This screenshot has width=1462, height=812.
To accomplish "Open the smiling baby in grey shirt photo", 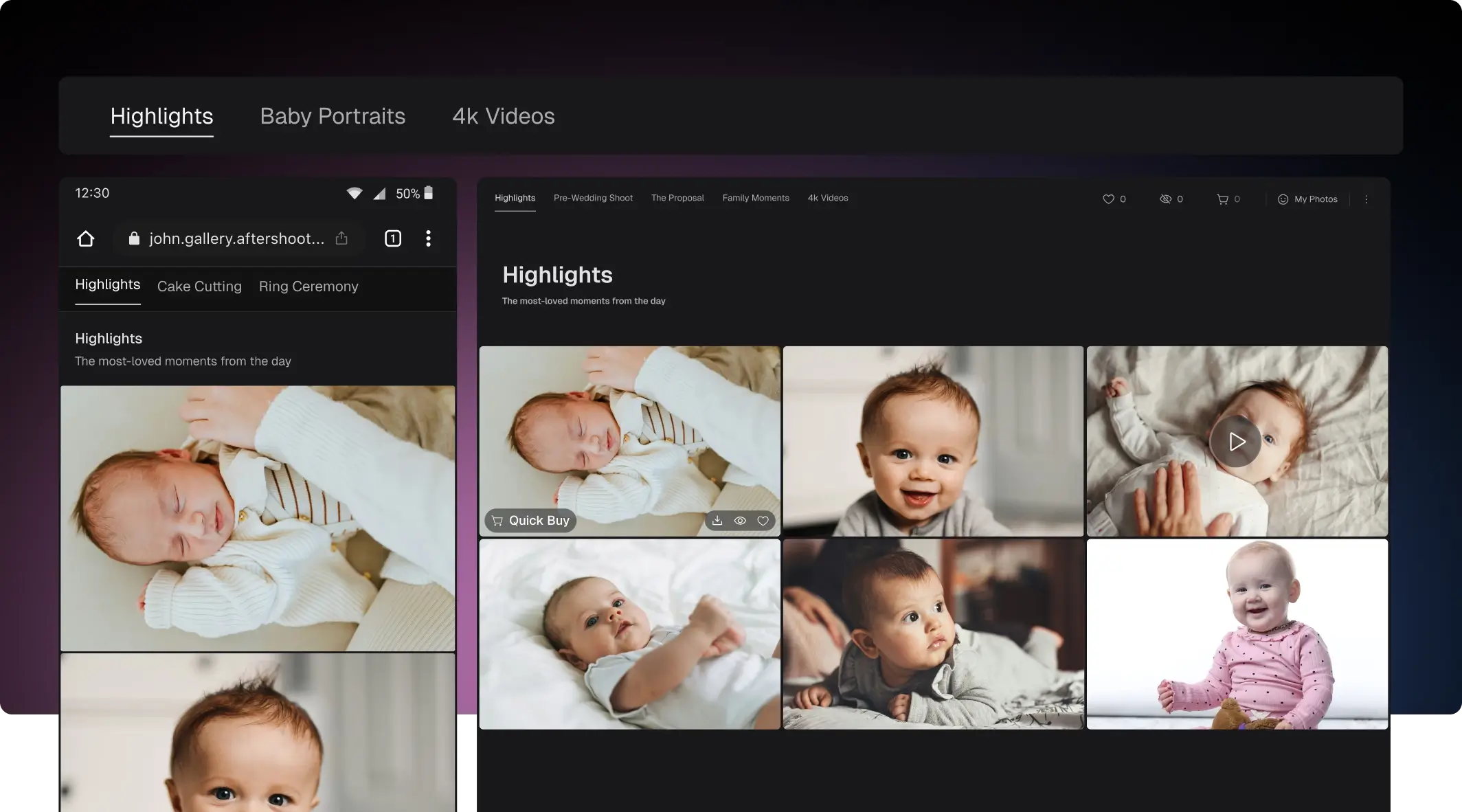I will (933, 441).
